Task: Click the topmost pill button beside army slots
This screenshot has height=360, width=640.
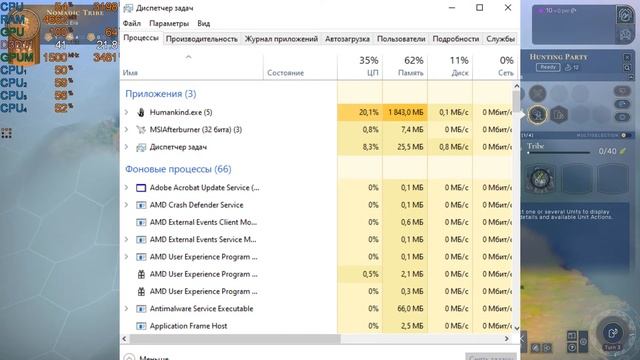Action: [x=622, y=91]
